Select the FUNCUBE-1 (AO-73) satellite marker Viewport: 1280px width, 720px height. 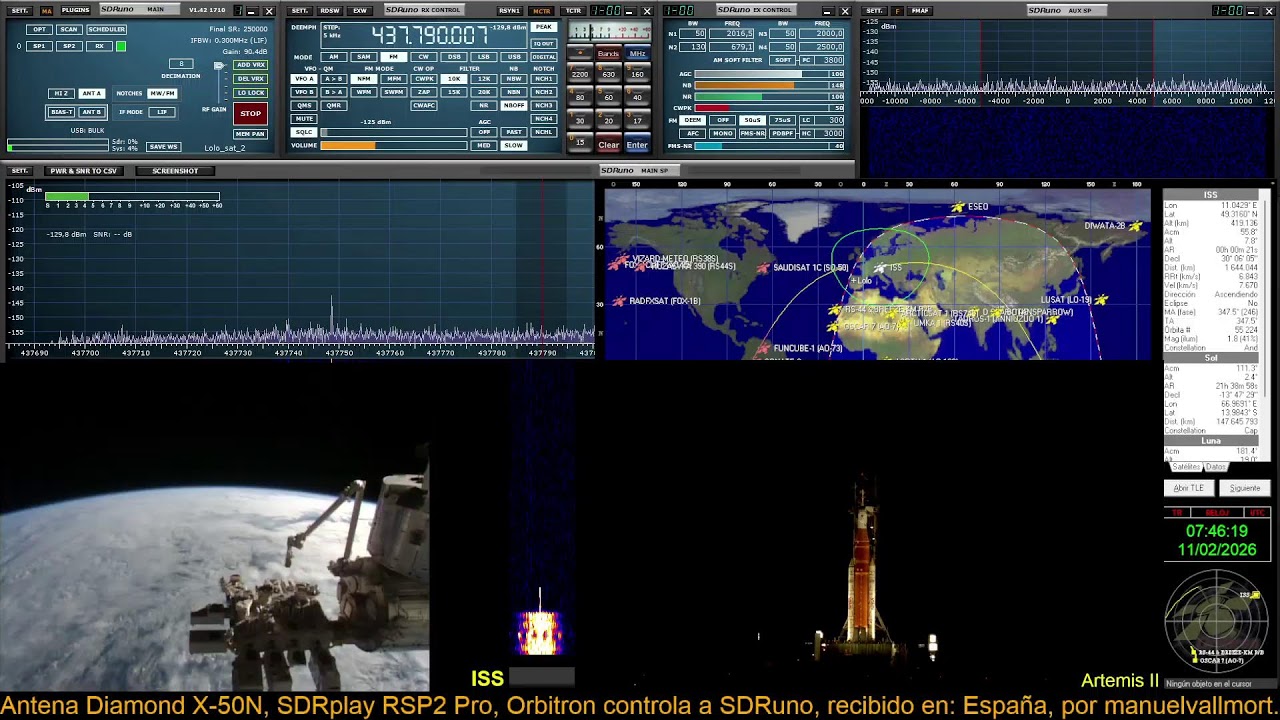coord(764,348)
